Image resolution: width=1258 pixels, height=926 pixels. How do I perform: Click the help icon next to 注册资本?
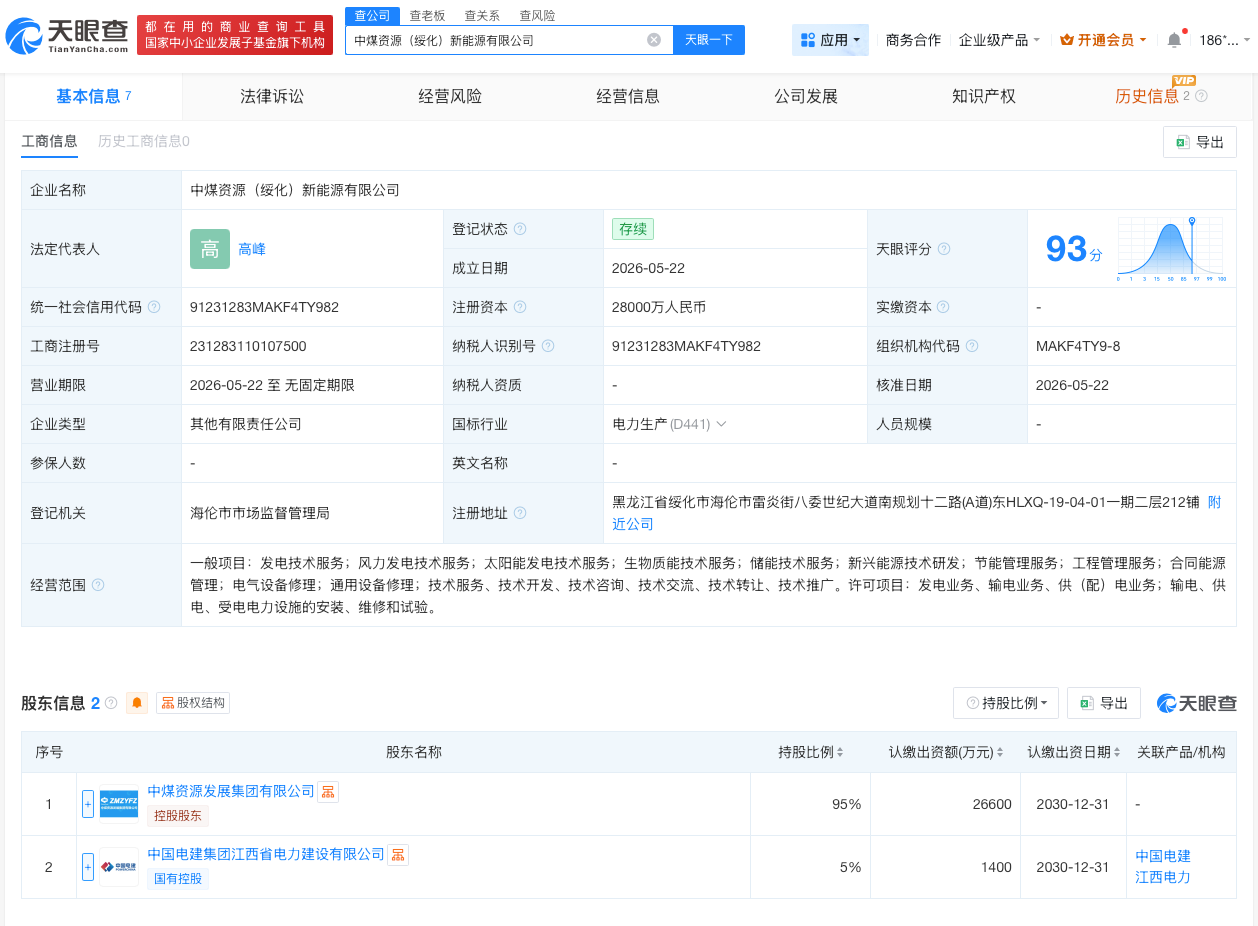tap(520, 307)
